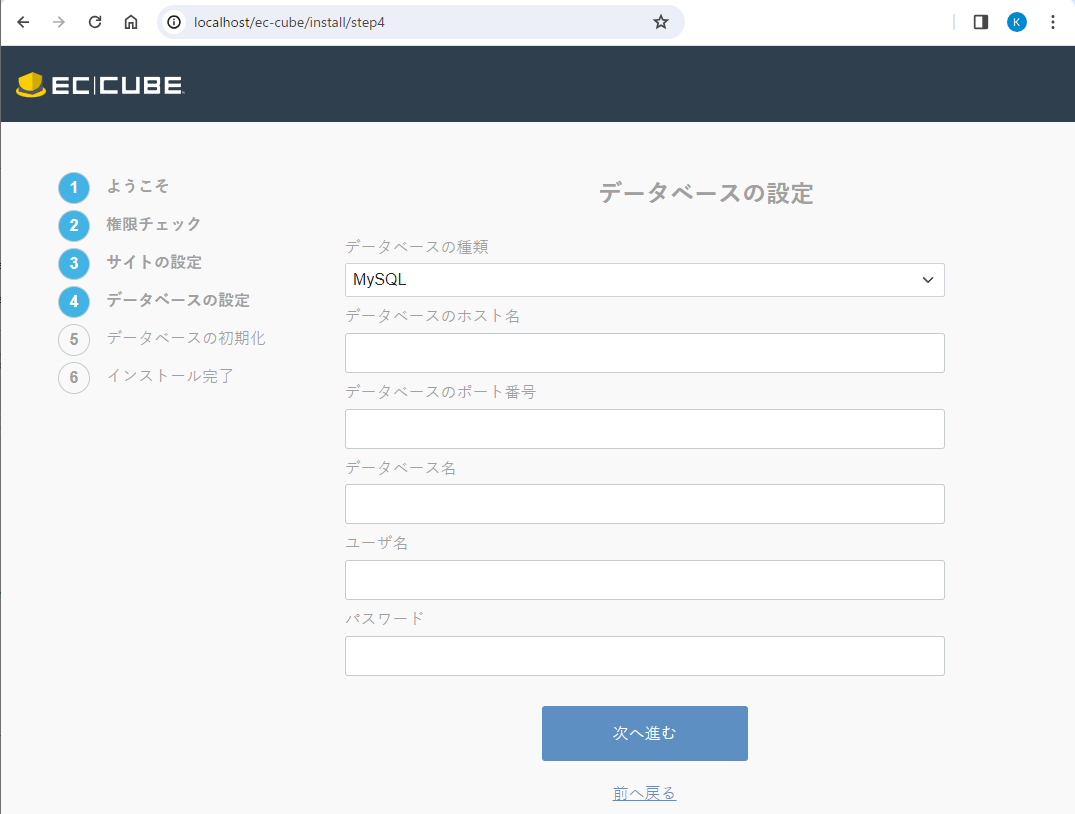Click the EC-CUBE logo in header

click(100, 85)
